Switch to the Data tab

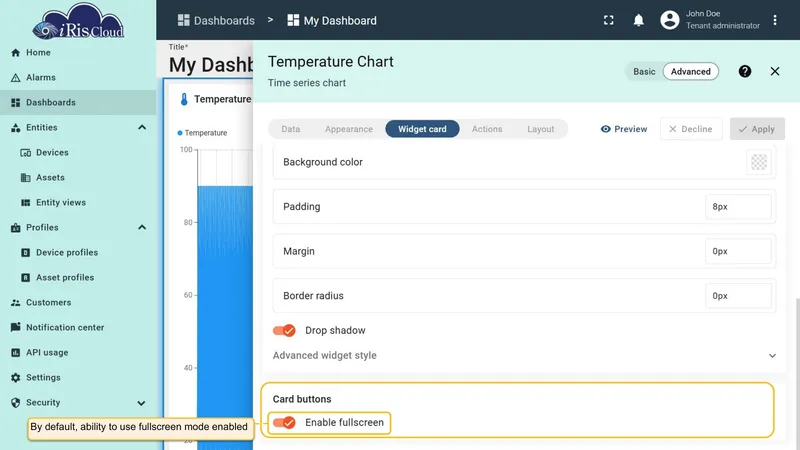coord(291,129)
